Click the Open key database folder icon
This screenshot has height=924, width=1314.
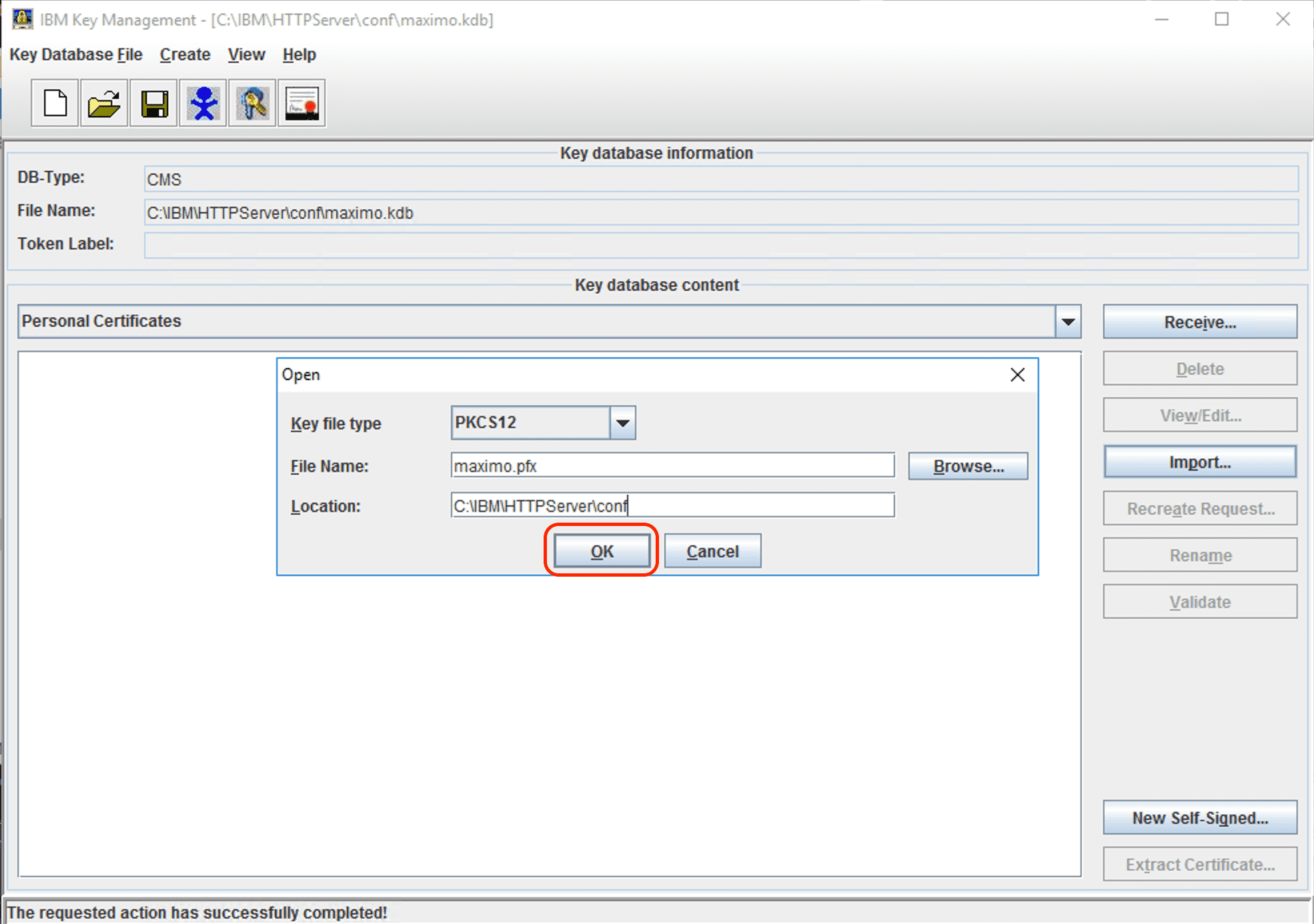coord(104,103)
